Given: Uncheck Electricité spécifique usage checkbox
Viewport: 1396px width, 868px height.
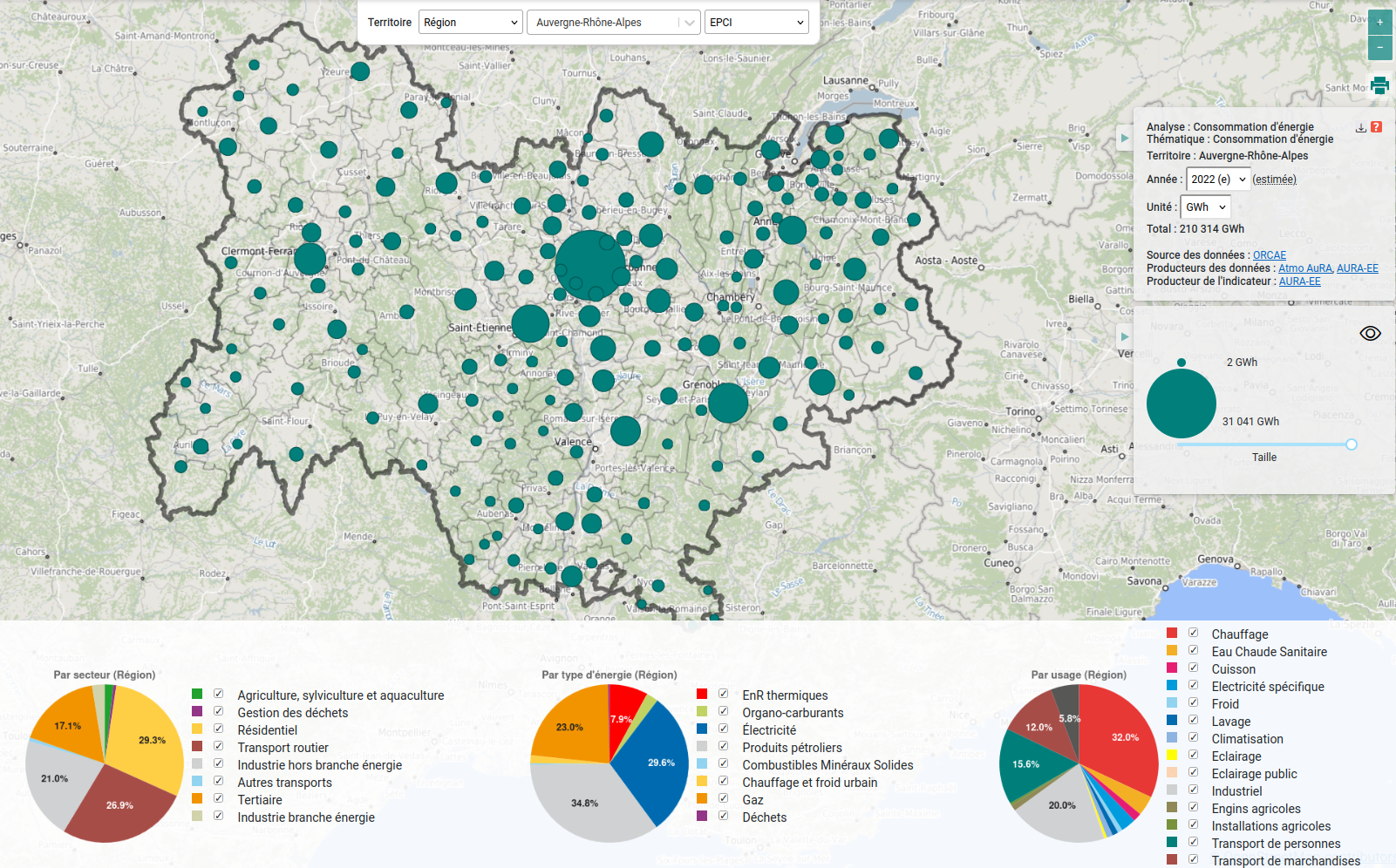Looking at the screenshot, I should (1193, 685).
